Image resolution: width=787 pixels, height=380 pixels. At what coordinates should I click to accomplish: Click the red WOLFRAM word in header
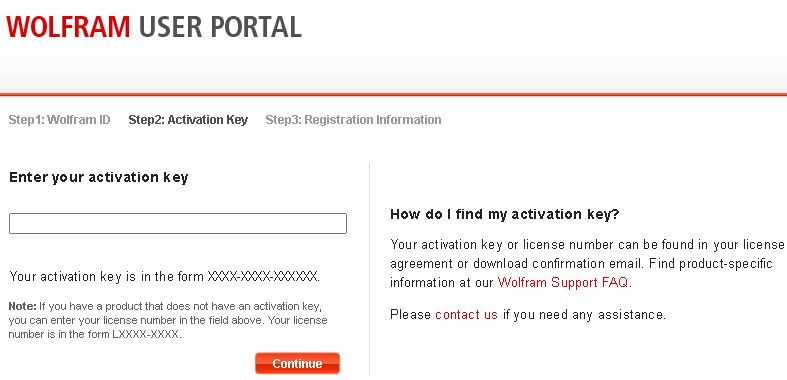coord(68,27)
